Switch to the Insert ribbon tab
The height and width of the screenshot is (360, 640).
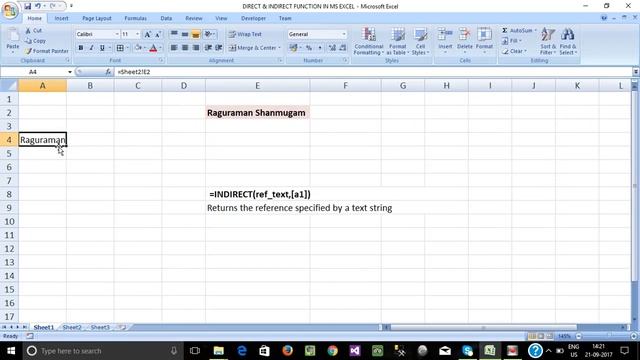click(62, 18)
